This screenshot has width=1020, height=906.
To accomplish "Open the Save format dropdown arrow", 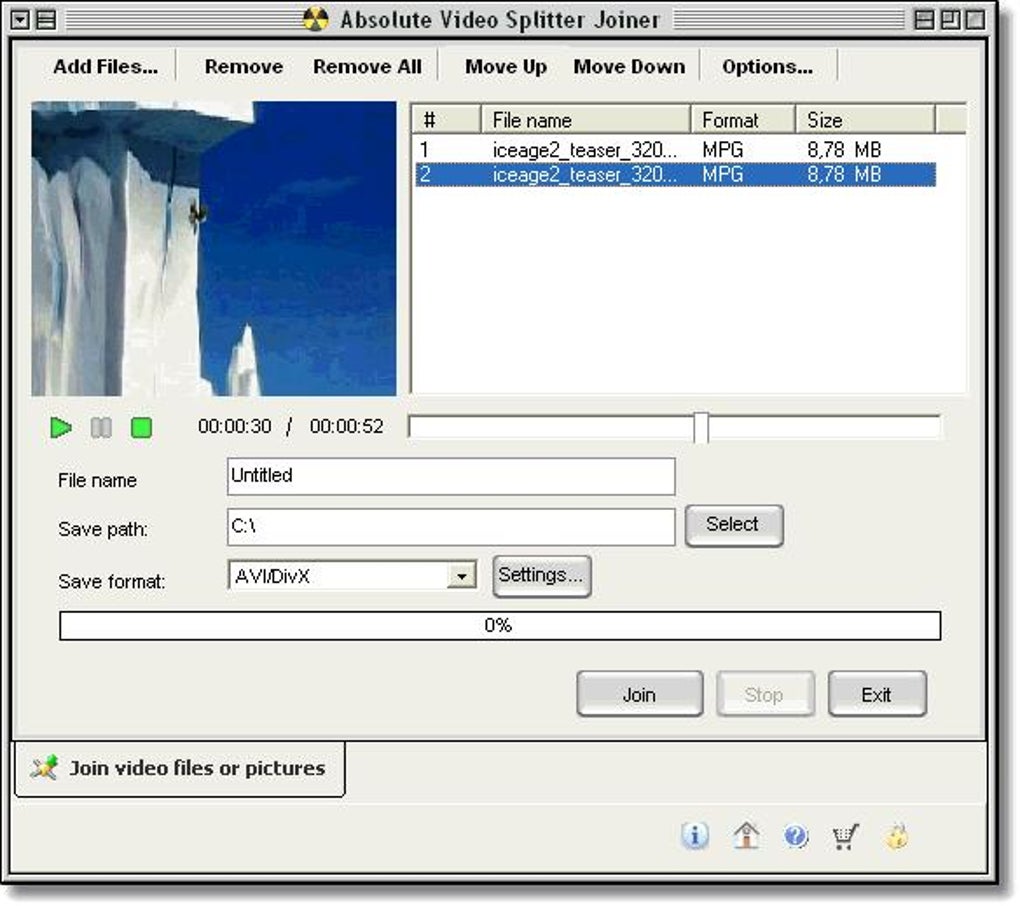I will click(x=461, y=576).
